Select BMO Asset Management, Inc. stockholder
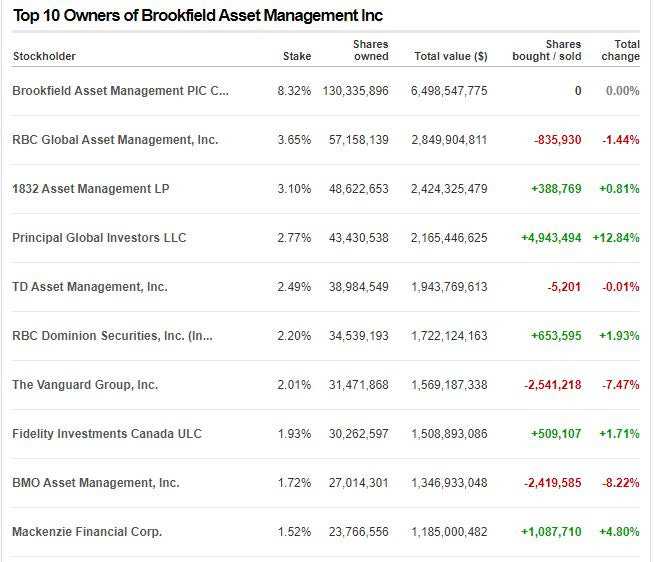This screenshot has width=654, height=562. pos(96,483)
